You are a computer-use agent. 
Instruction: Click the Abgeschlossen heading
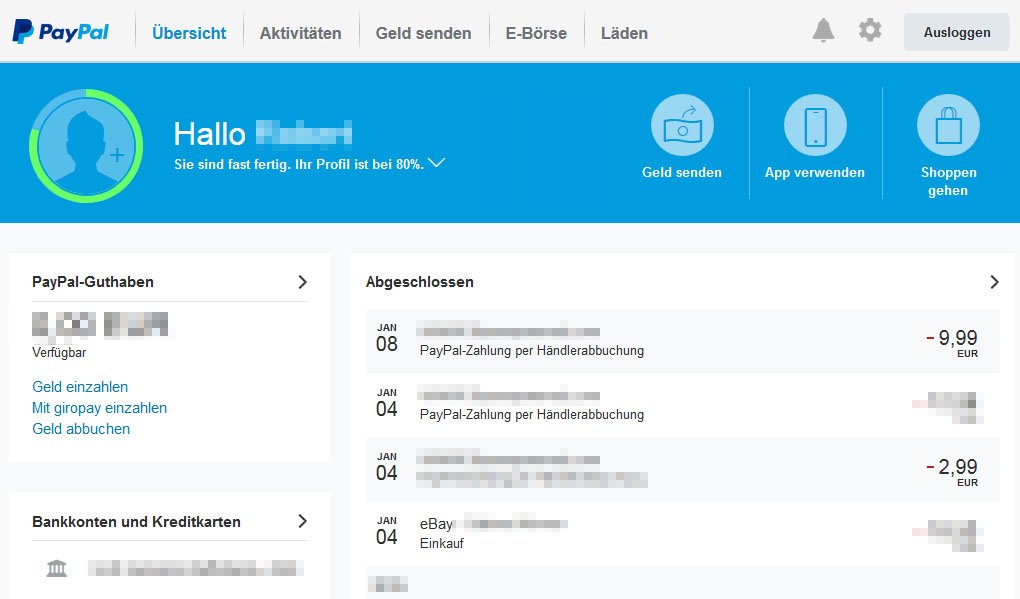(x=420, y=282)
